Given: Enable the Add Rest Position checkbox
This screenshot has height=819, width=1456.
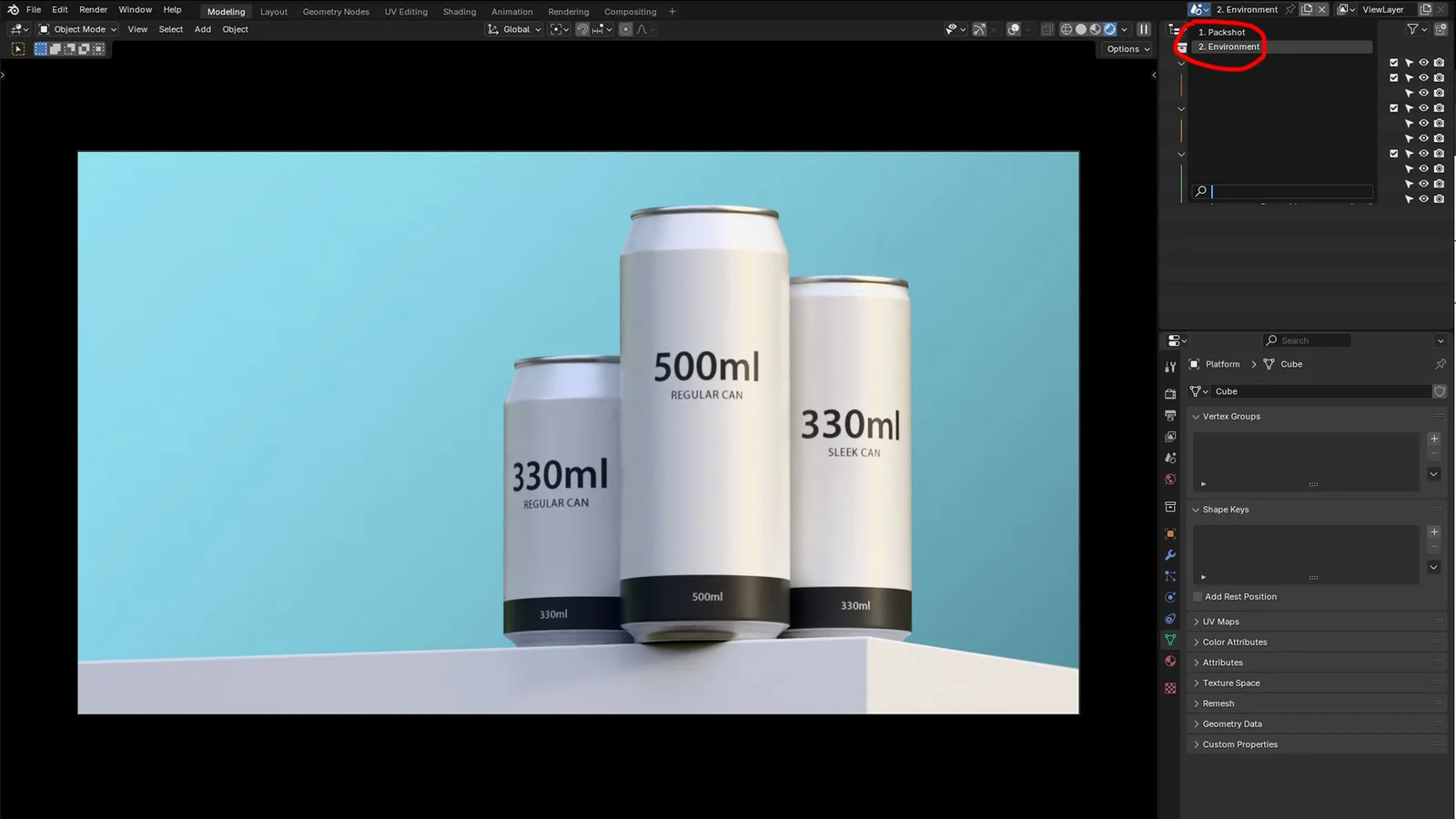Looking at the screenshot, I should point(1198,596).
